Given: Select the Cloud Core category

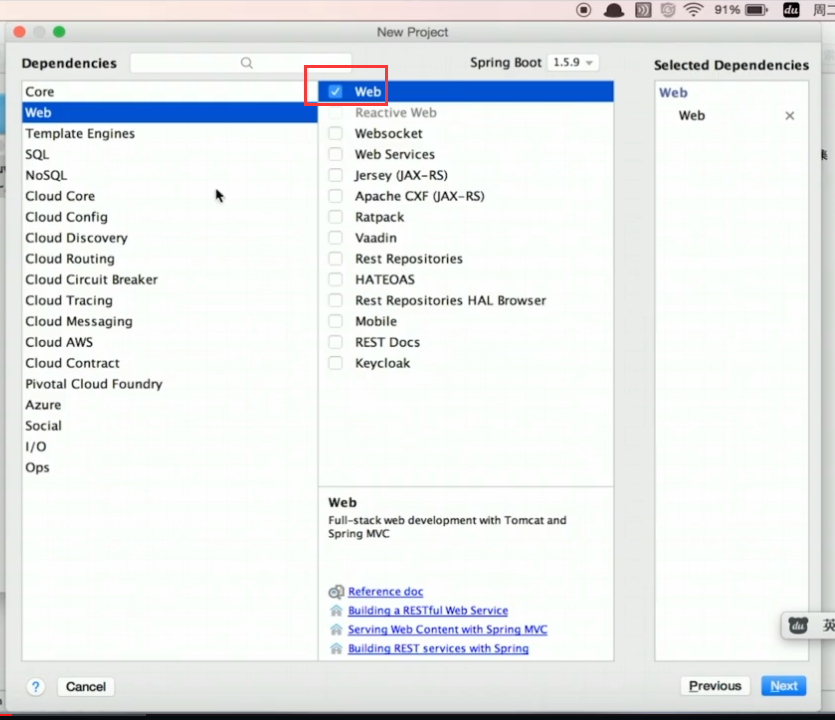Looking at the screenshot, I should (170, 196).
